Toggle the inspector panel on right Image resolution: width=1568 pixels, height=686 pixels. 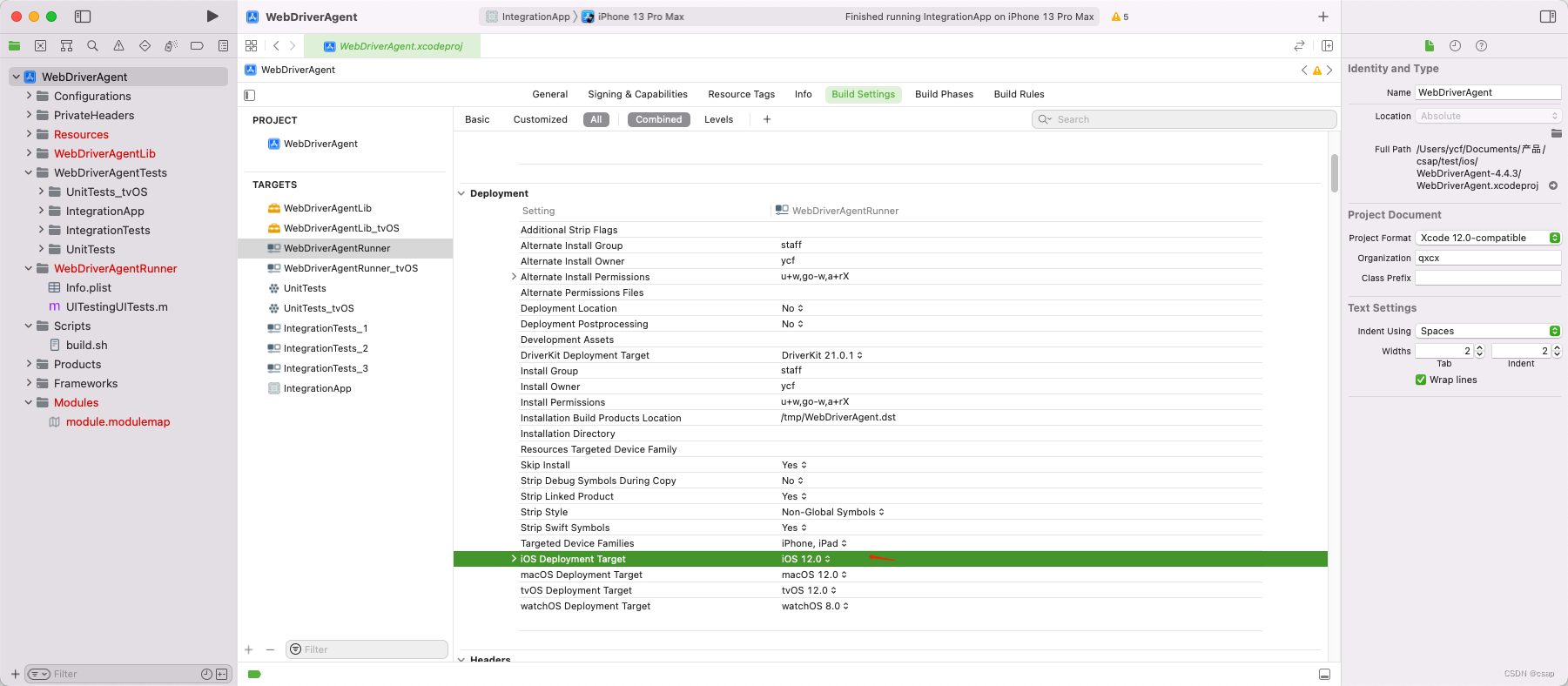pyautogui.click(x=1547, y=17)
